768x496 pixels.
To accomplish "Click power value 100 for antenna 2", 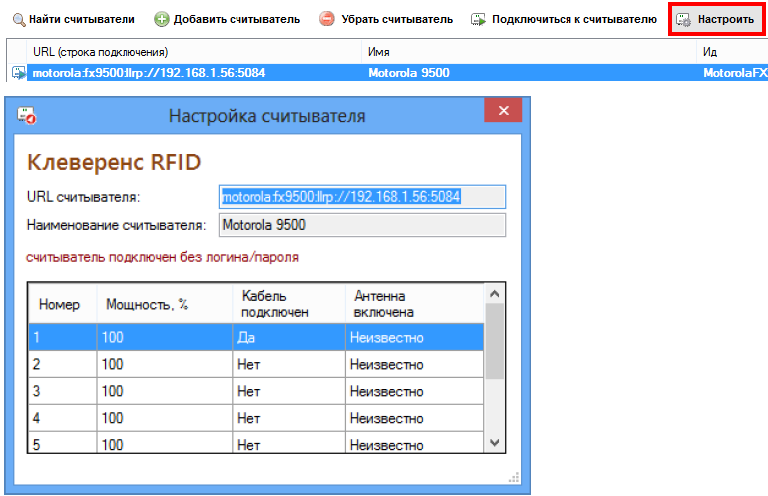I will (x=165, y=364).
